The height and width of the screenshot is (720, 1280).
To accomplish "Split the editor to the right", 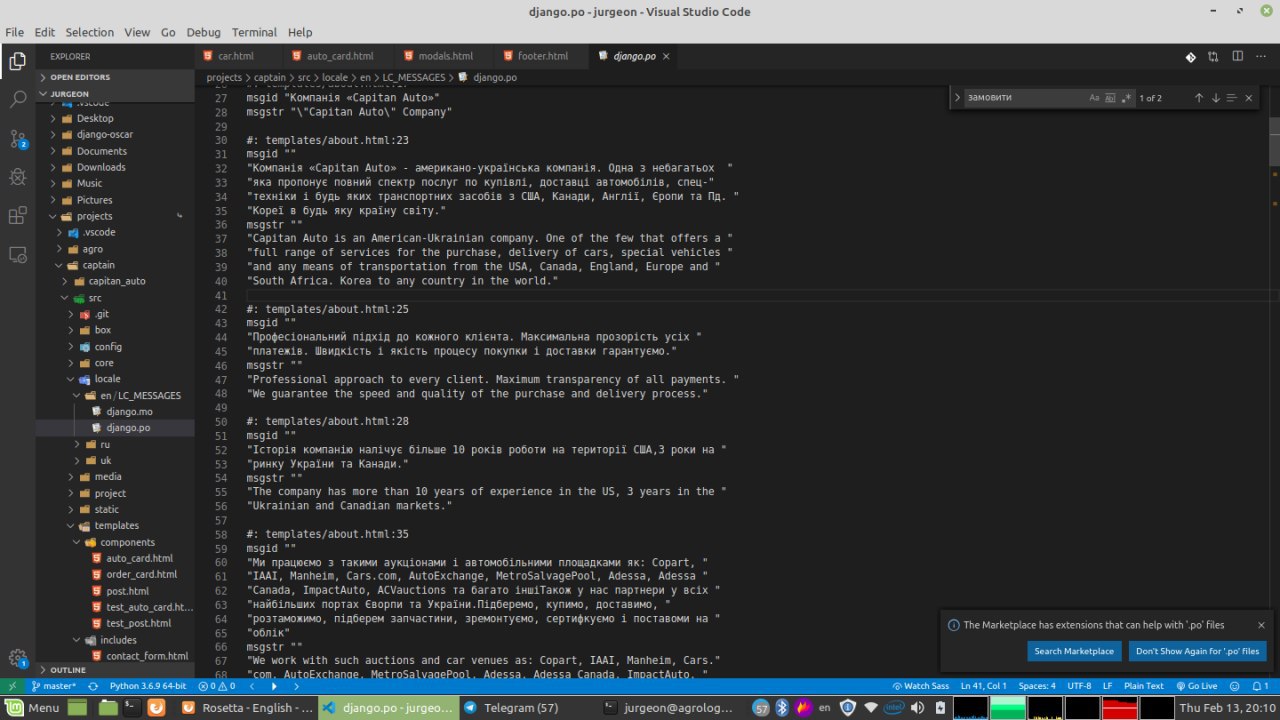I will coord(1235,57).
